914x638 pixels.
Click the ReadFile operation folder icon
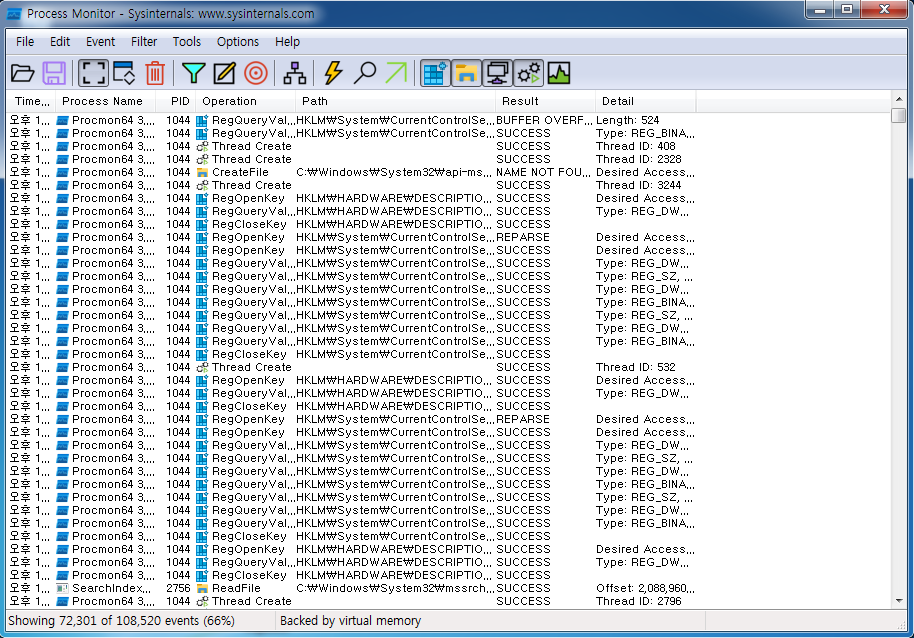click(202, 588)
